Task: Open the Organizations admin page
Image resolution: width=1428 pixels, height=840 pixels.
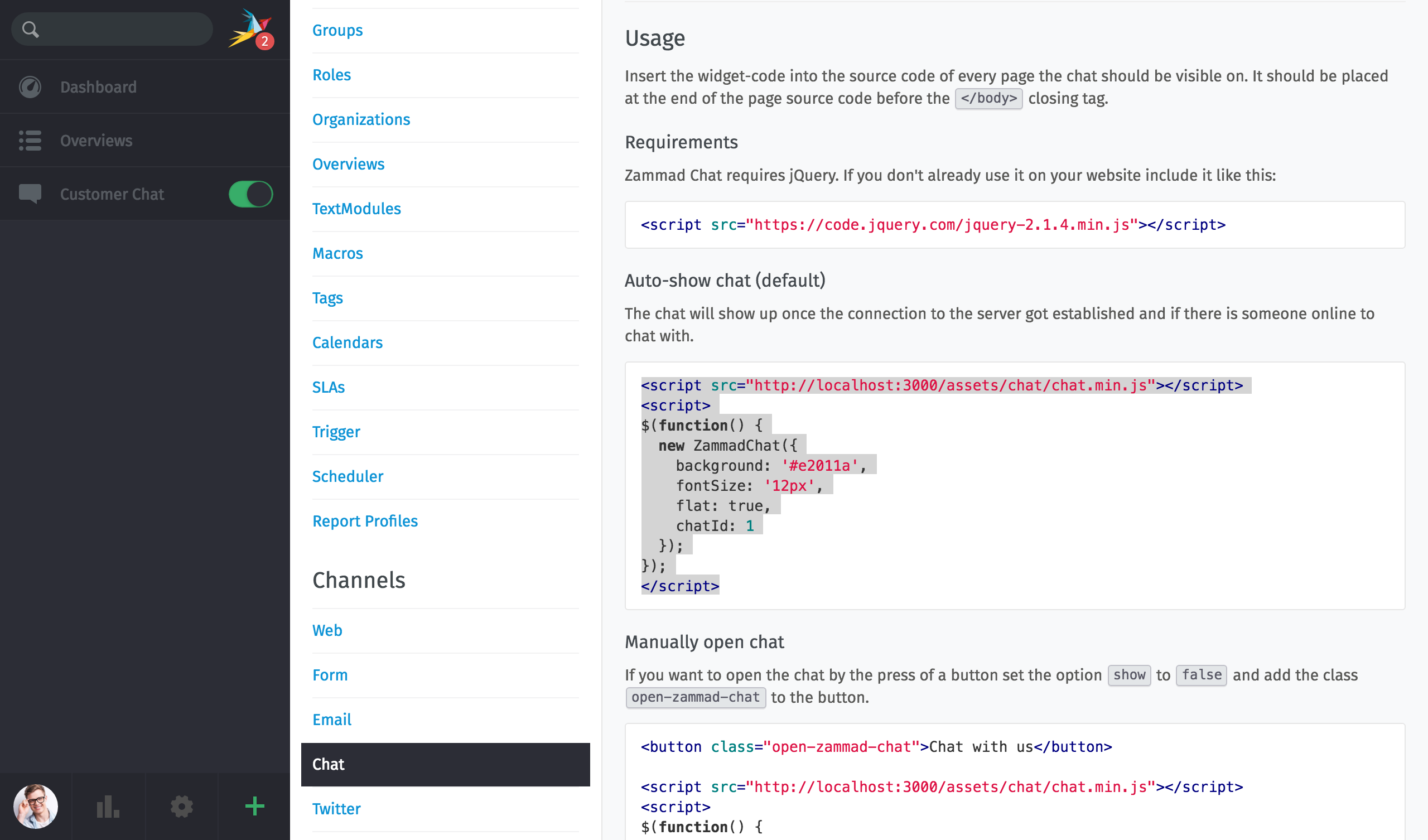Action: coord(361,119)
